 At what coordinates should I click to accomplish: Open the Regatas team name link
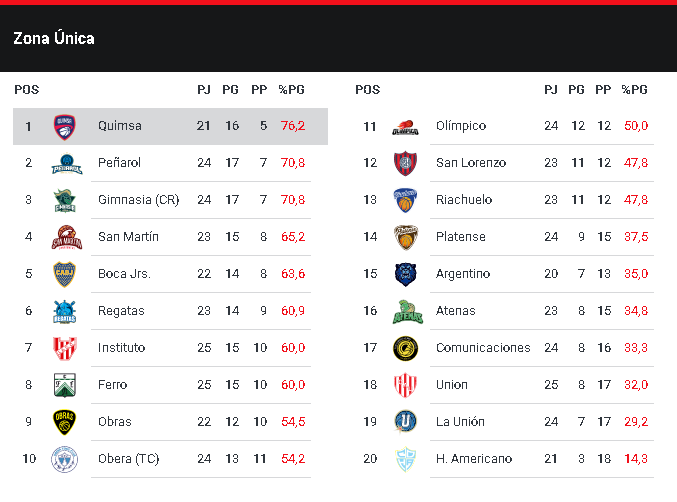(x=121, y=311)
